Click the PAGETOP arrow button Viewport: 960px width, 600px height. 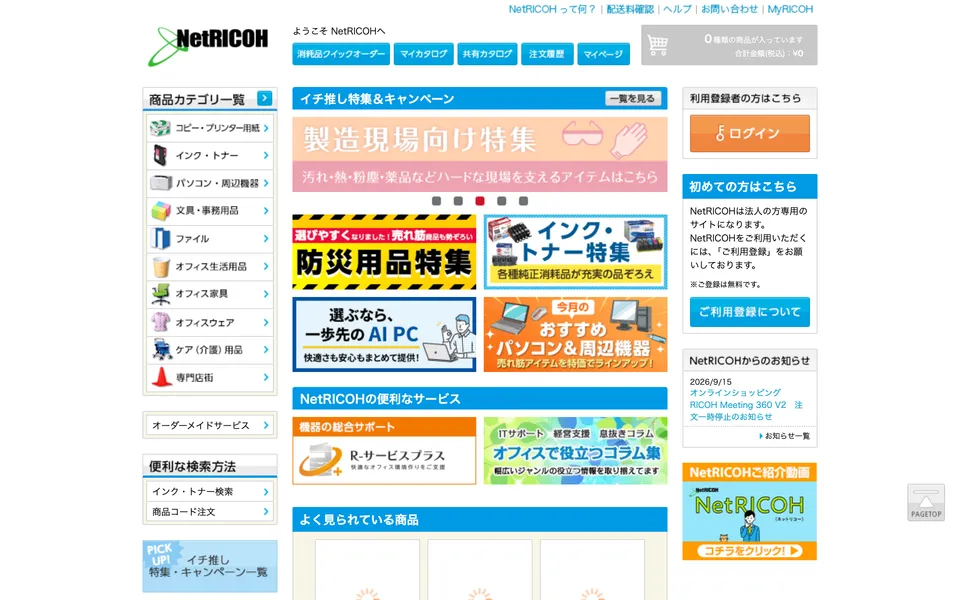[x=926, y=503]
